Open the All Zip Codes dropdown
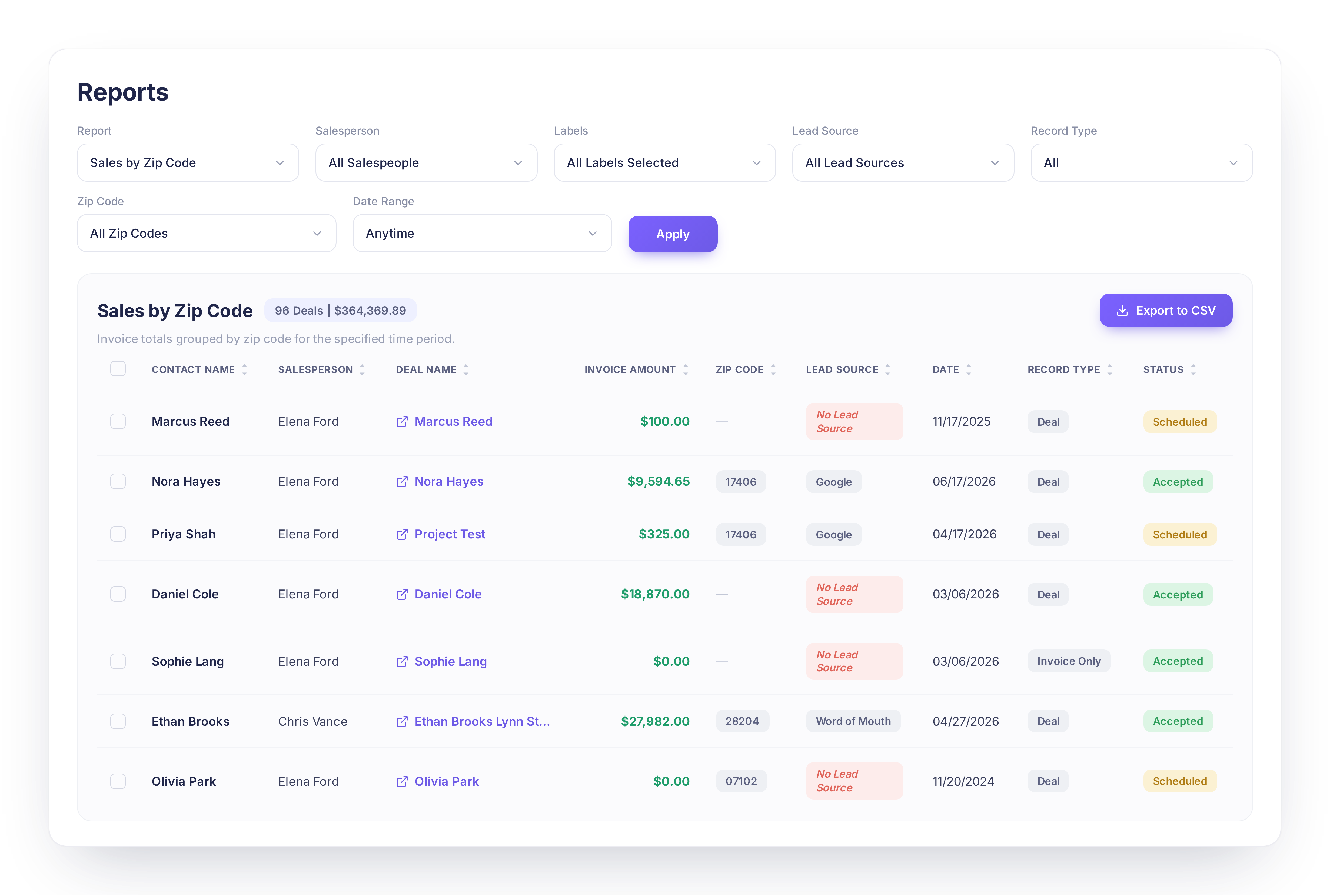 point(206,233)
